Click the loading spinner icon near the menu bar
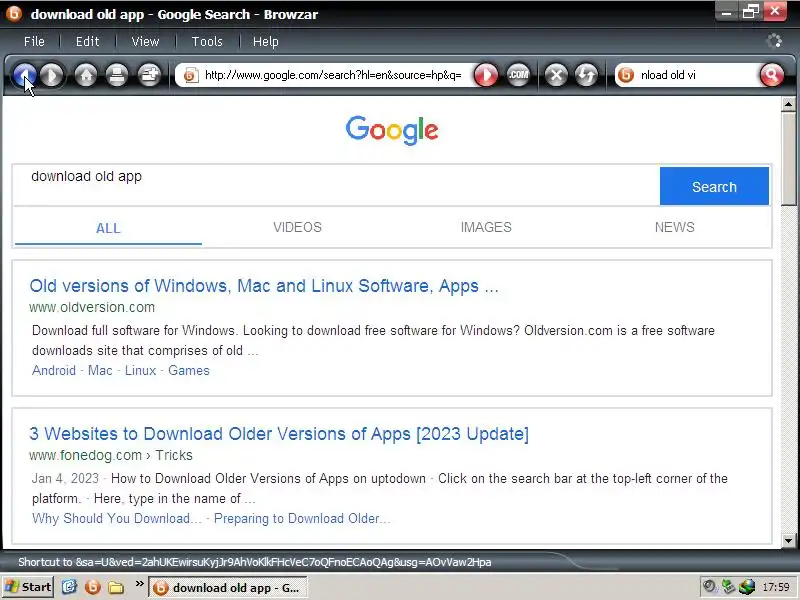The image size is (800, 600). tap(774, 41)
